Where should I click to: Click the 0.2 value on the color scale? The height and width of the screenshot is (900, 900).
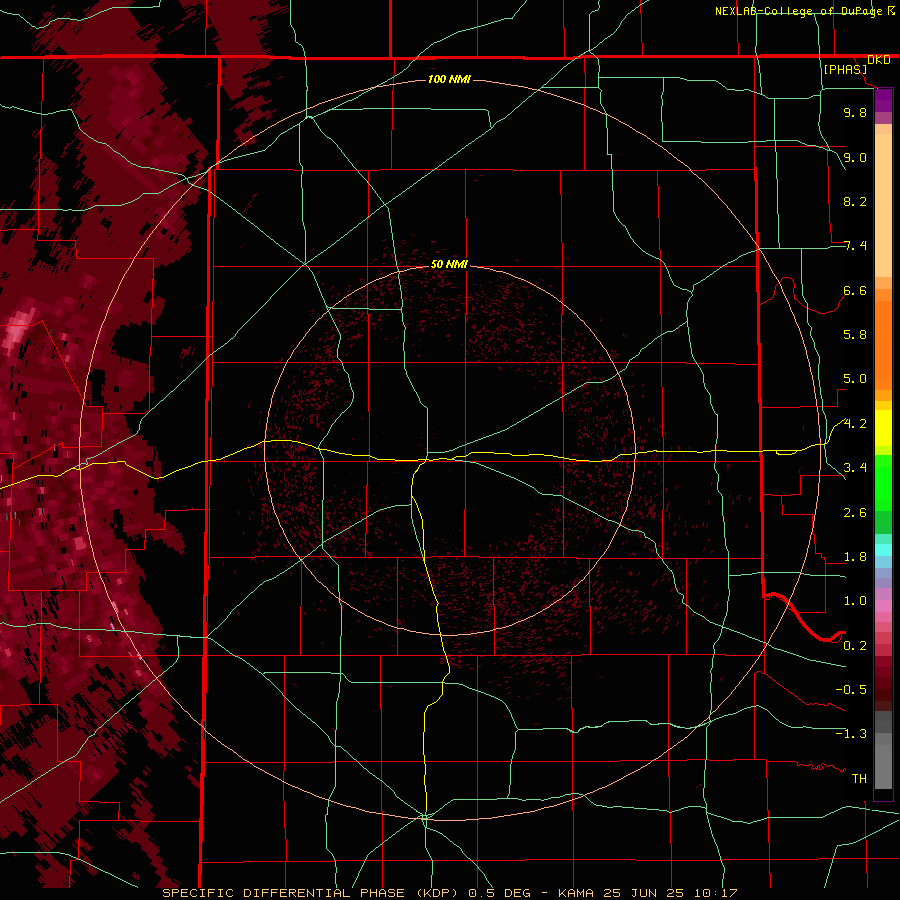[855, 646]
